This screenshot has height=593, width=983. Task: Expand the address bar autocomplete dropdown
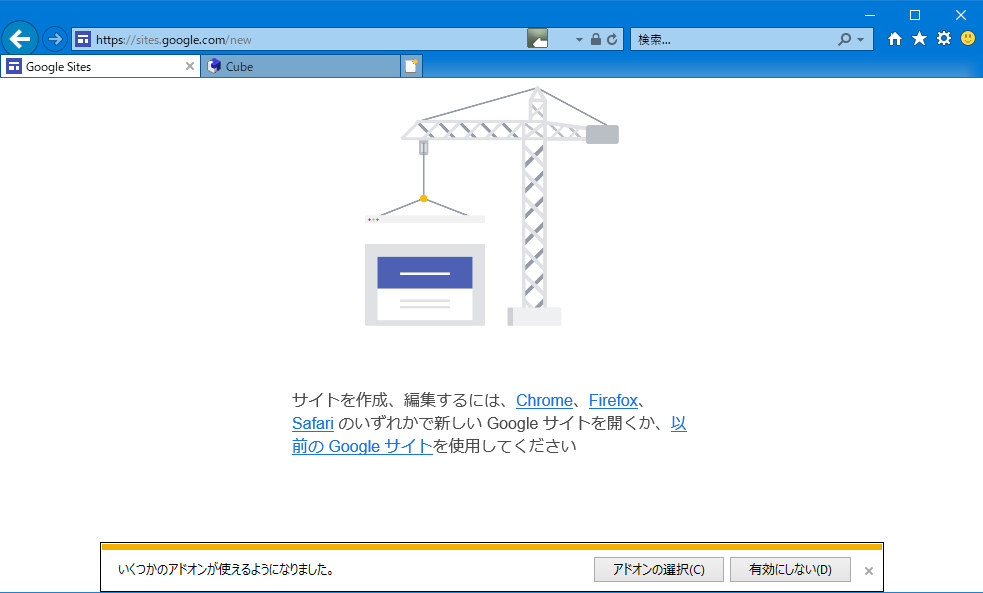(577, 39)
